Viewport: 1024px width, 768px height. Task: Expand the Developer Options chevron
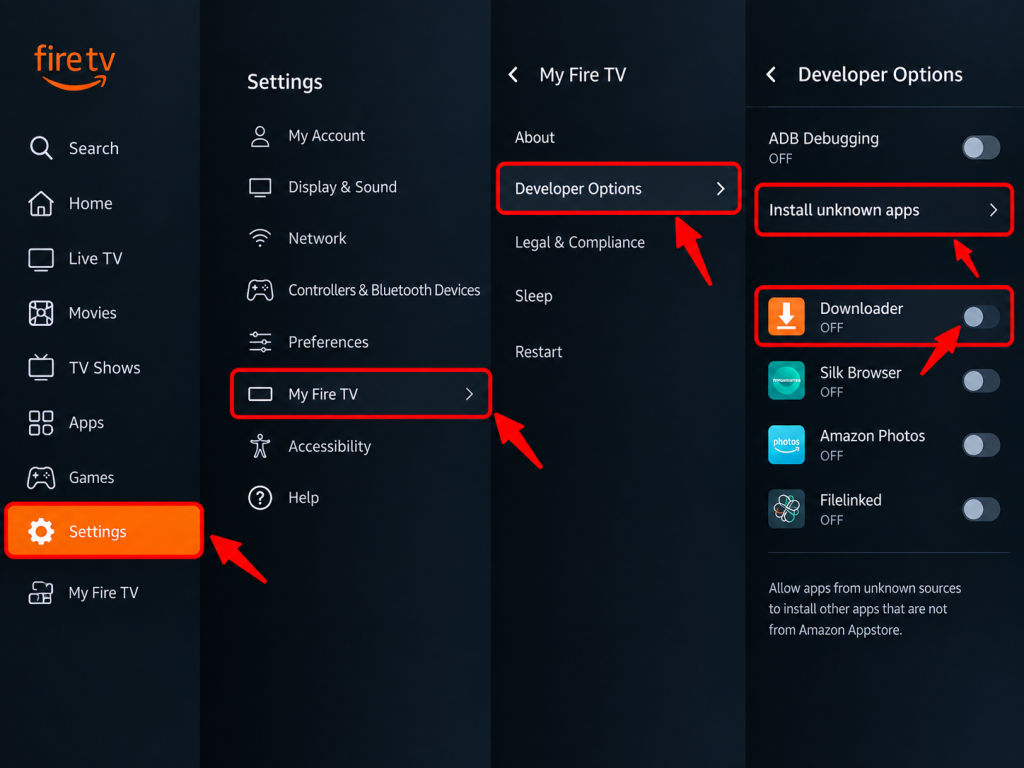click(720, 189)
